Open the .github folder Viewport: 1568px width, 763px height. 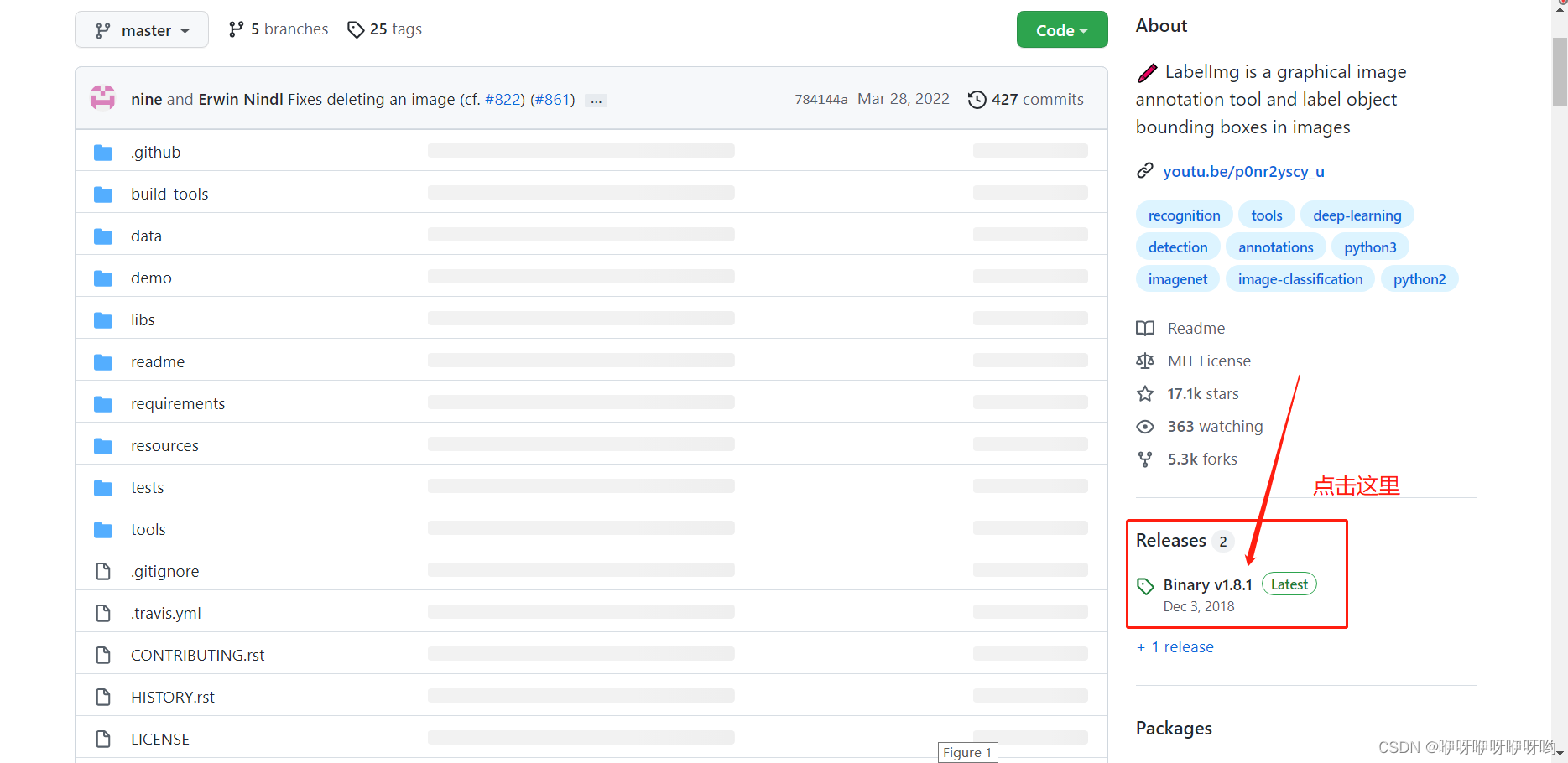155,152
